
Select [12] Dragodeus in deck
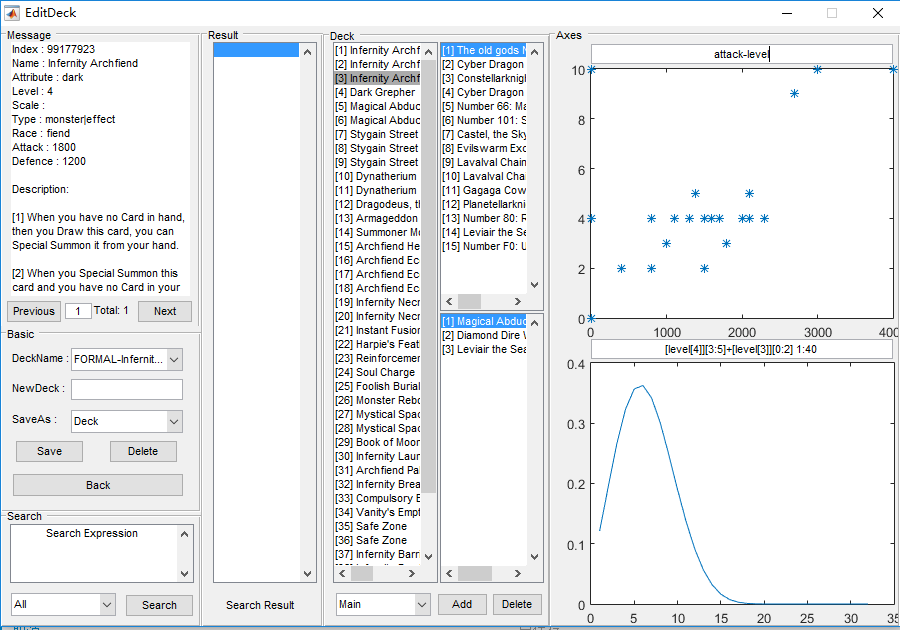pyautogui.click(x=378, y=204)
